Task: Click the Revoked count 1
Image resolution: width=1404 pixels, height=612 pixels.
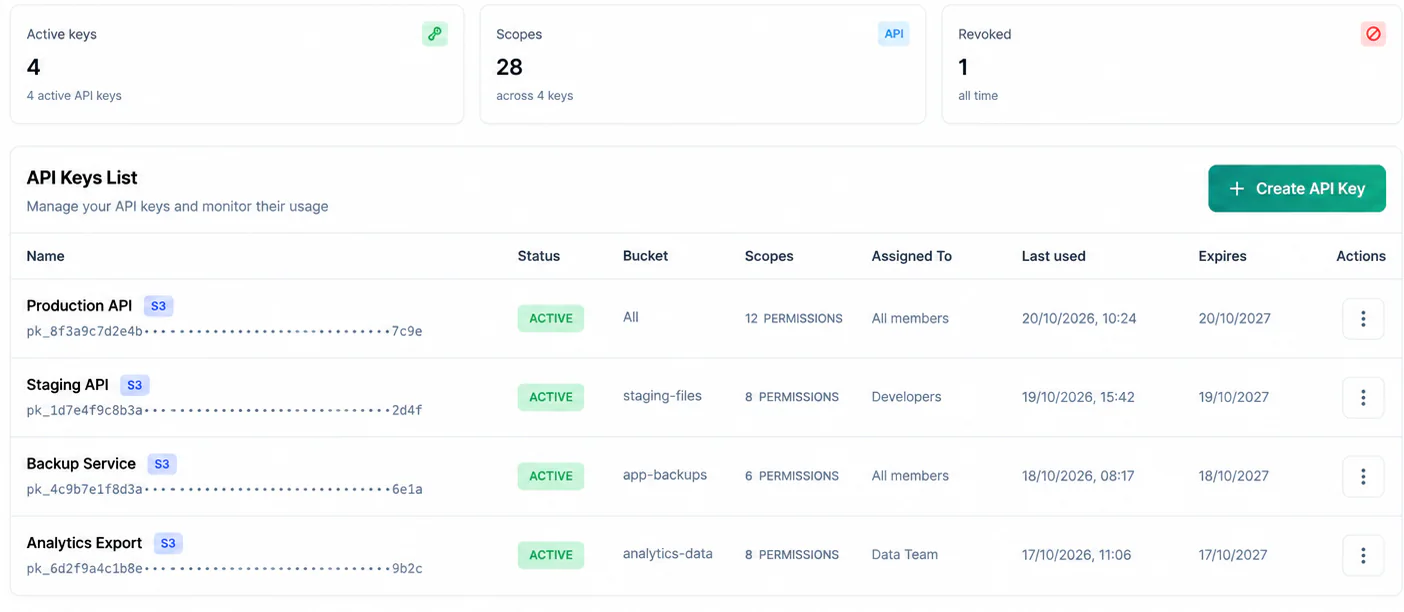Action: pyautogui.click(x=963, y=67)
